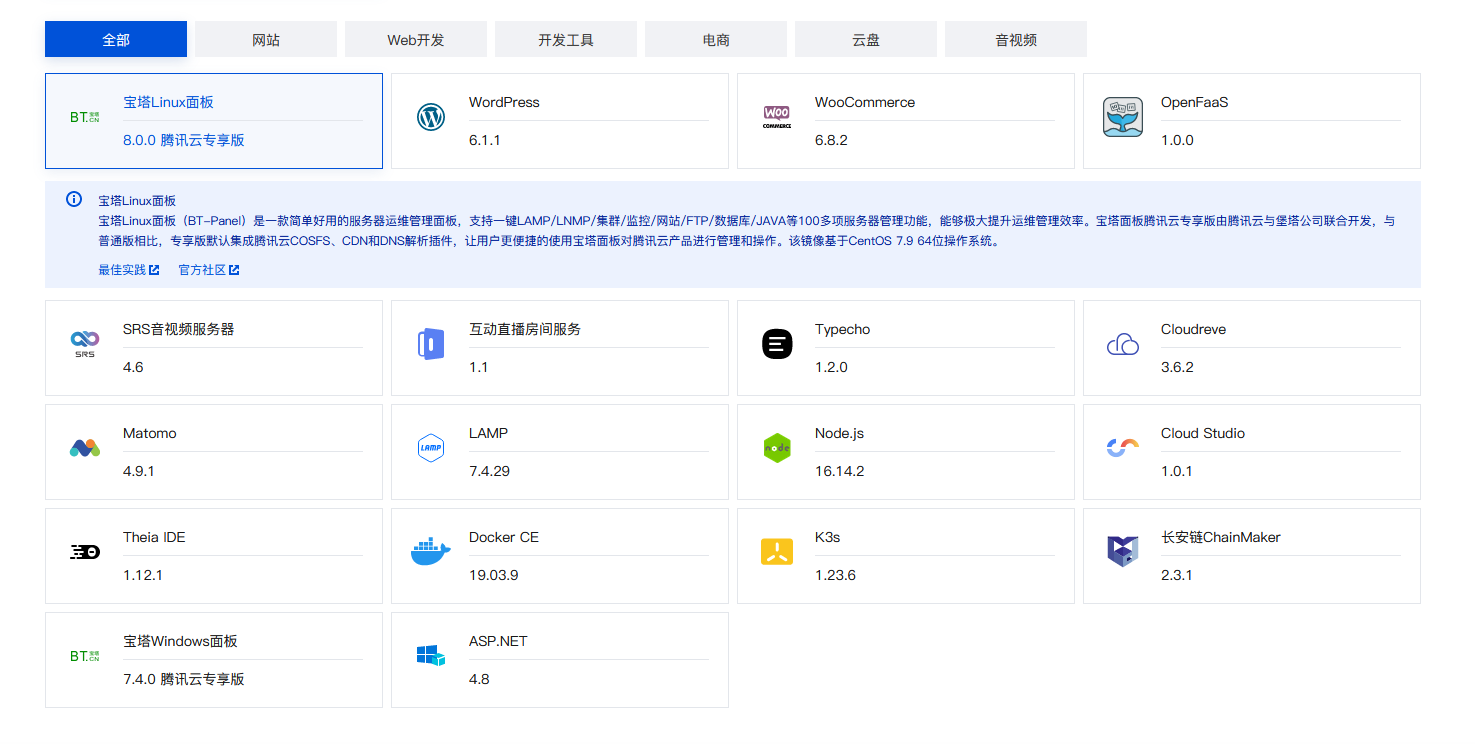Click Matomo version 4.9.1
The width and height of the screenshot is (1475, 744).
(x=139, y=471)
